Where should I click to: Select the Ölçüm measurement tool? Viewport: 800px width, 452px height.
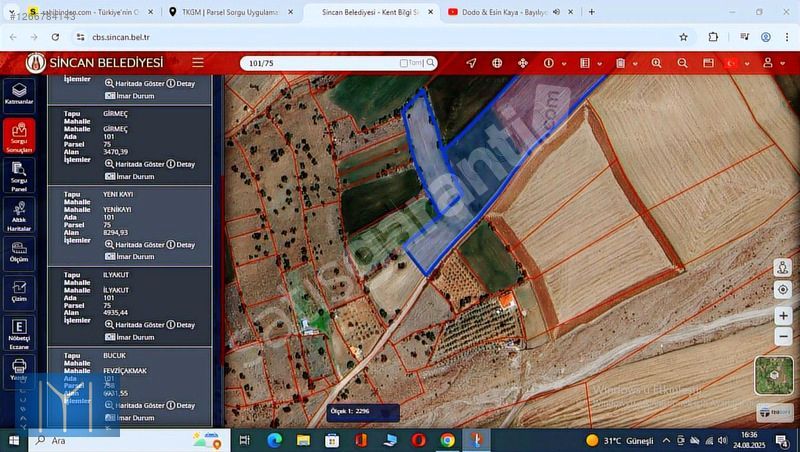click(19, 250)
